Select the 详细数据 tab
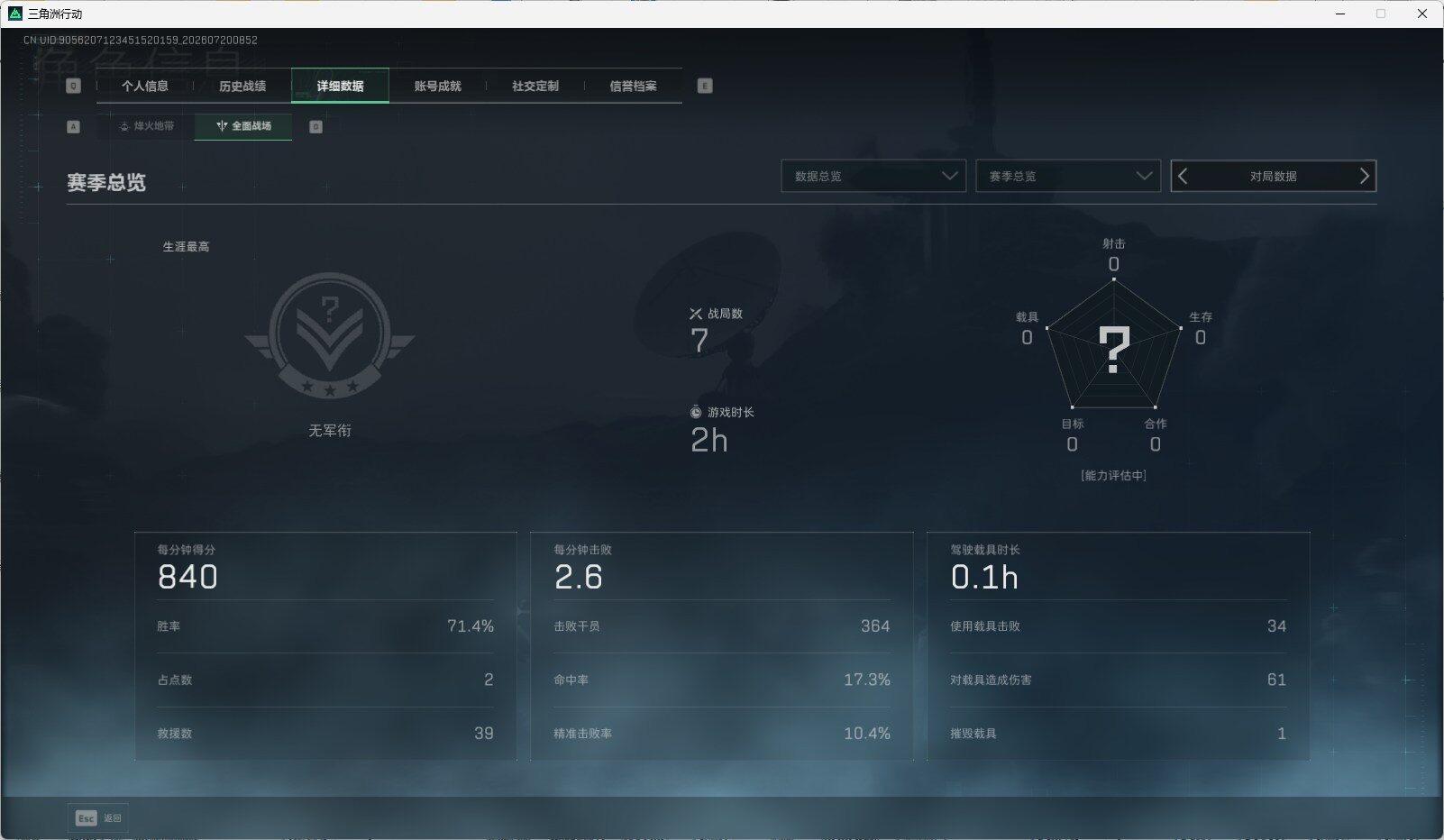The width and height of the screenshot is (1444, 840). tap(341, 87)
